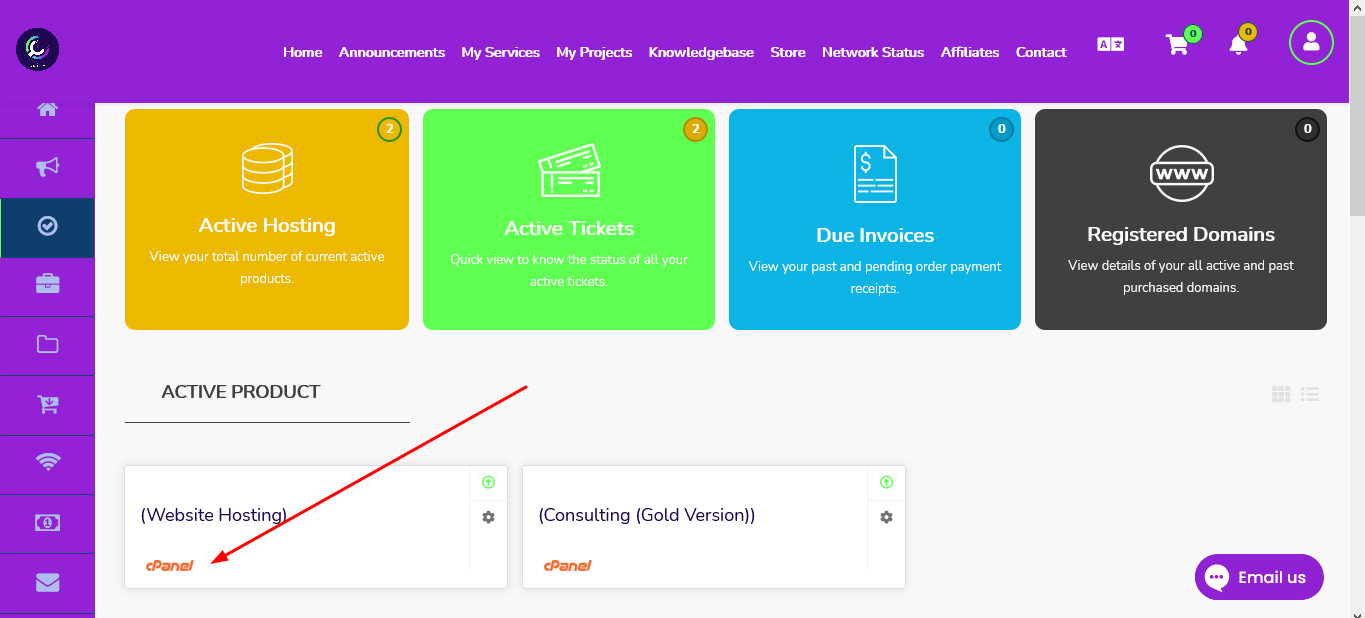This screenshot has height=618, width=1365.
Task: Click the page vertical scrollbar
Action: 1357,309
